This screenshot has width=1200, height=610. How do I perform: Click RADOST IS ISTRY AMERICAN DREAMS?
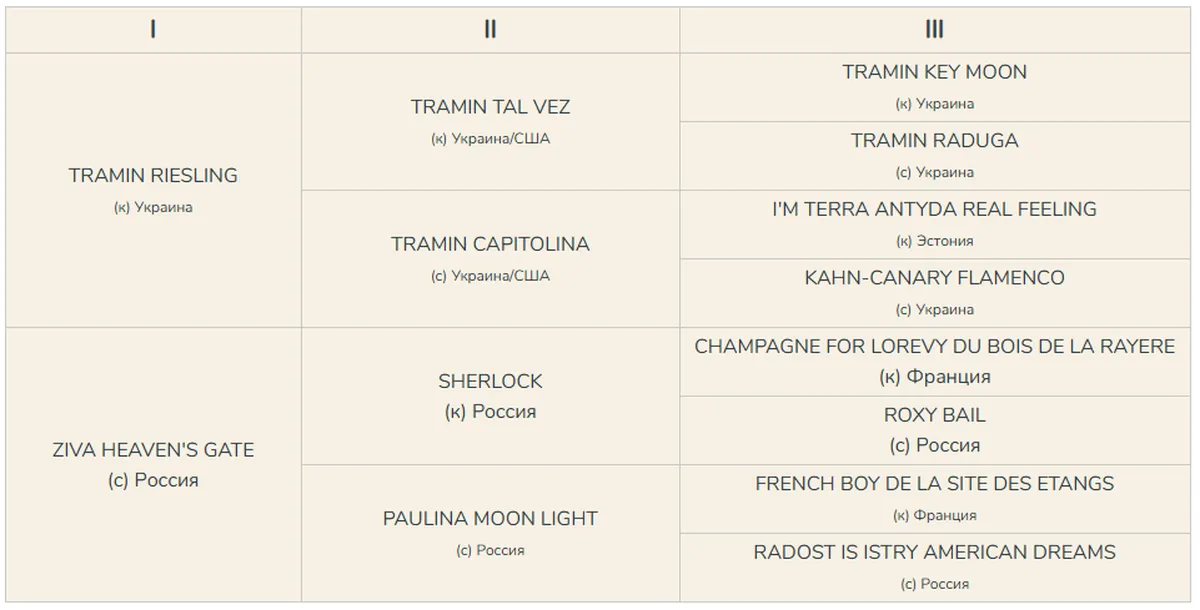tap(934, 552)
